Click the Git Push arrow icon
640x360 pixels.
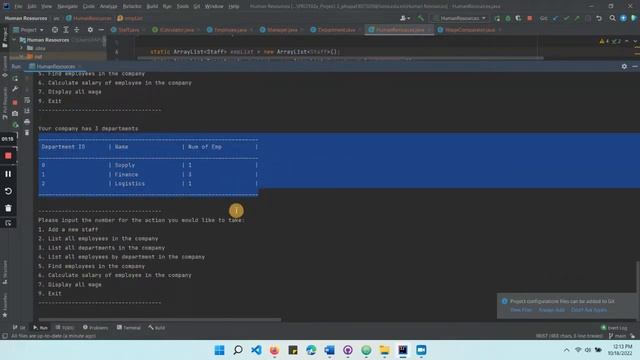pos(577,18)
